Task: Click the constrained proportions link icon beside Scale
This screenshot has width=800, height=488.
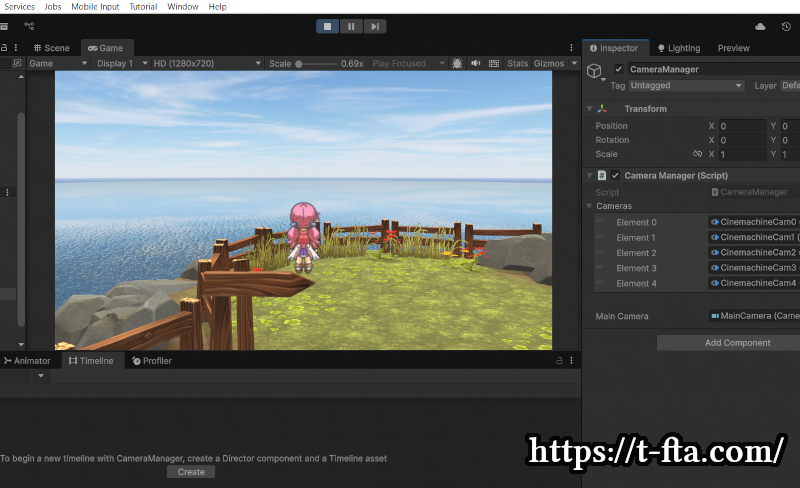Action: (697, 154)
